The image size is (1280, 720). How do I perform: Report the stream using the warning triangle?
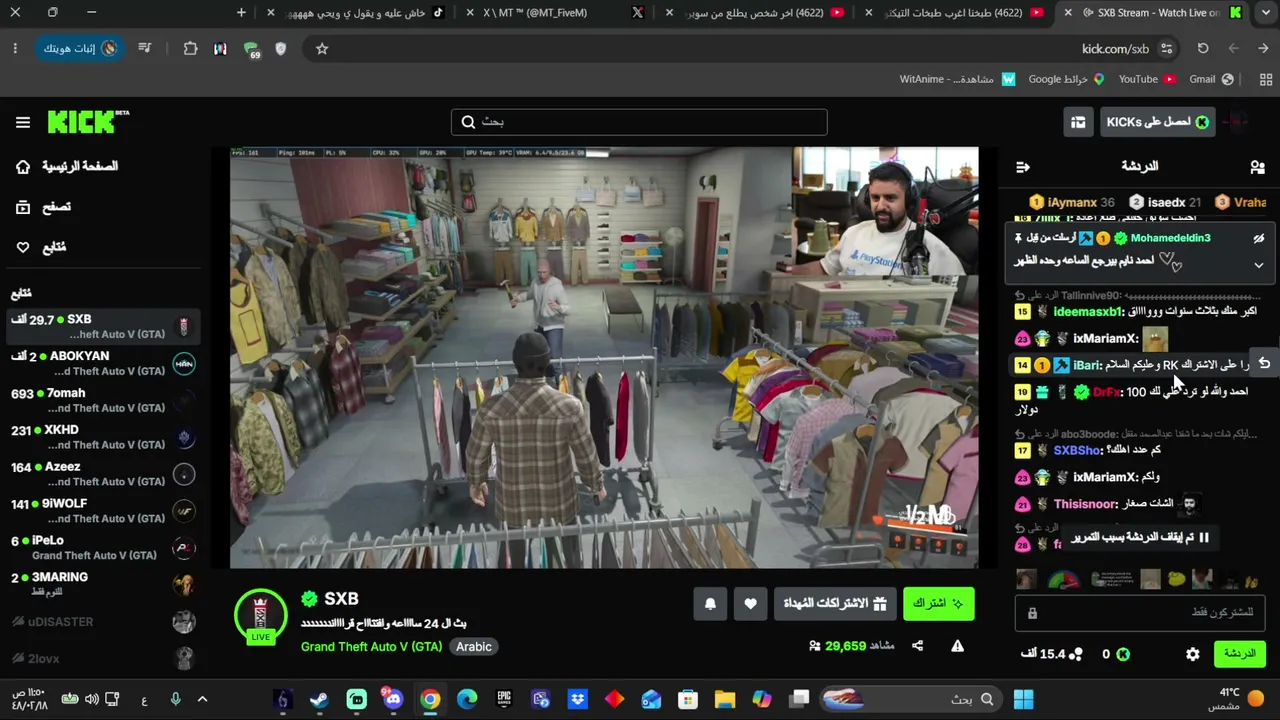click(957, 646)
